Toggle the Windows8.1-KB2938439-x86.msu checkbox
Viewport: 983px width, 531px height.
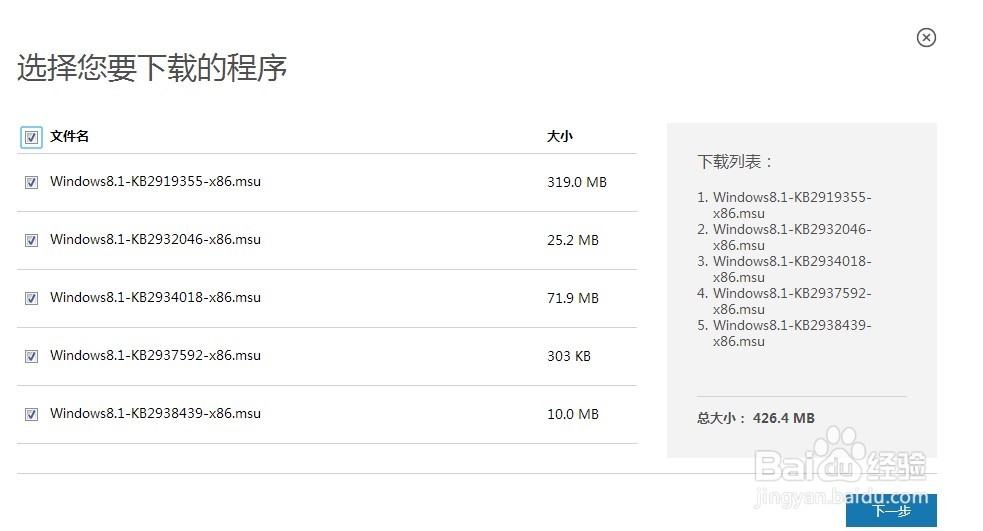[x=31, y=414]
